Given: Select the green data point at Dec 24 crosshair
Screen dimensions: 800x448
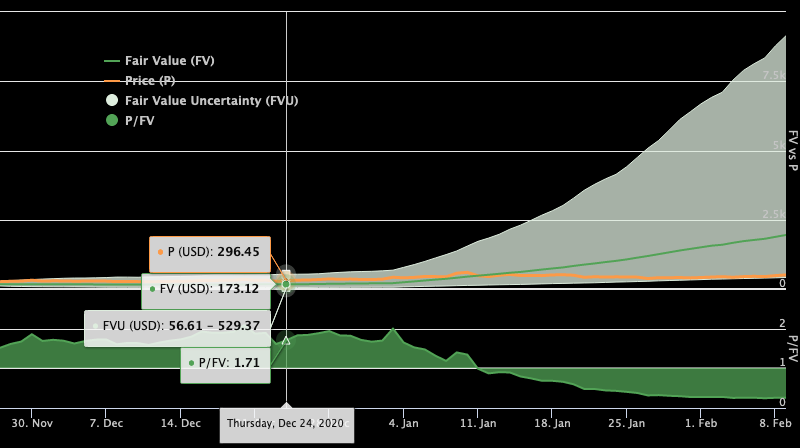Looking at the screenshot, I should [286, 284].
